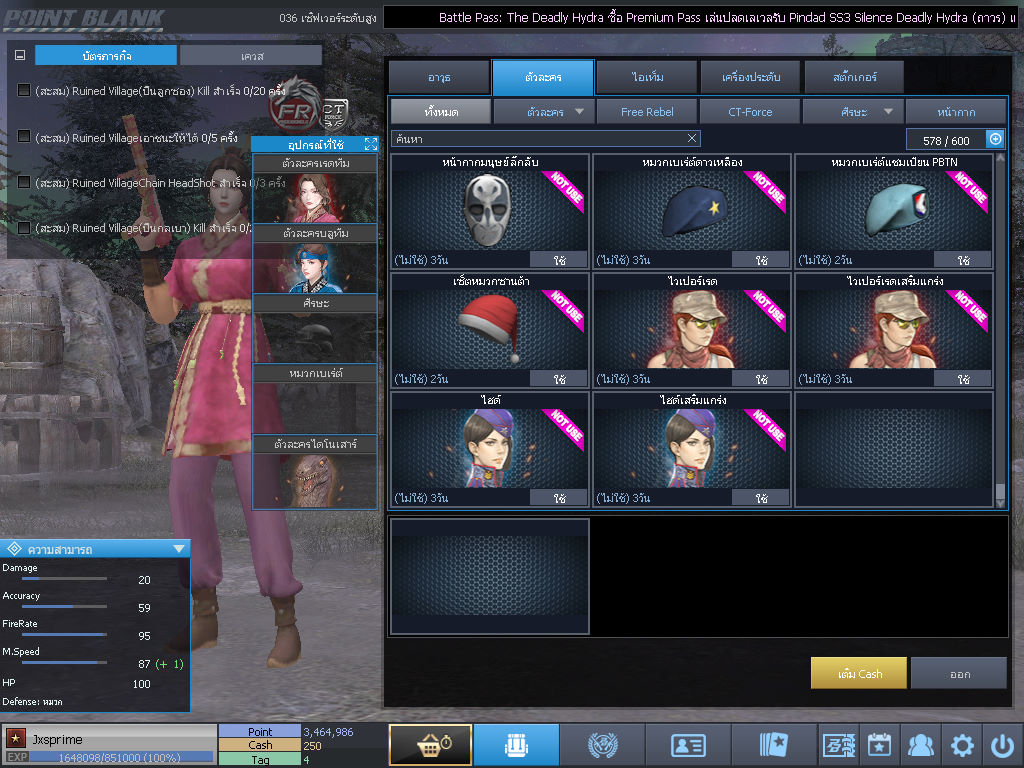Tick the Ruined Village ปืนกลเบา Kill mission checkbox
The width and height of the screenshot is (1024, 768).
point(24,228)
